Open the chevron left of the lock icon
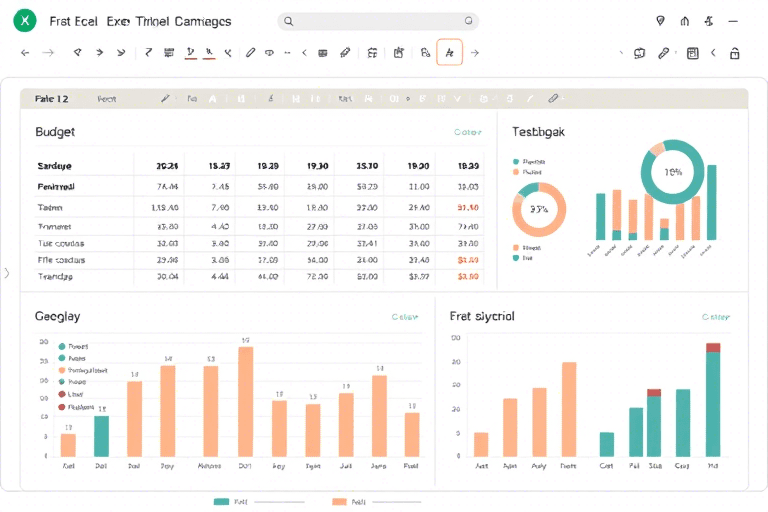Screen dimensions: 768x512 pyautogui.click(x=713, y=53)
